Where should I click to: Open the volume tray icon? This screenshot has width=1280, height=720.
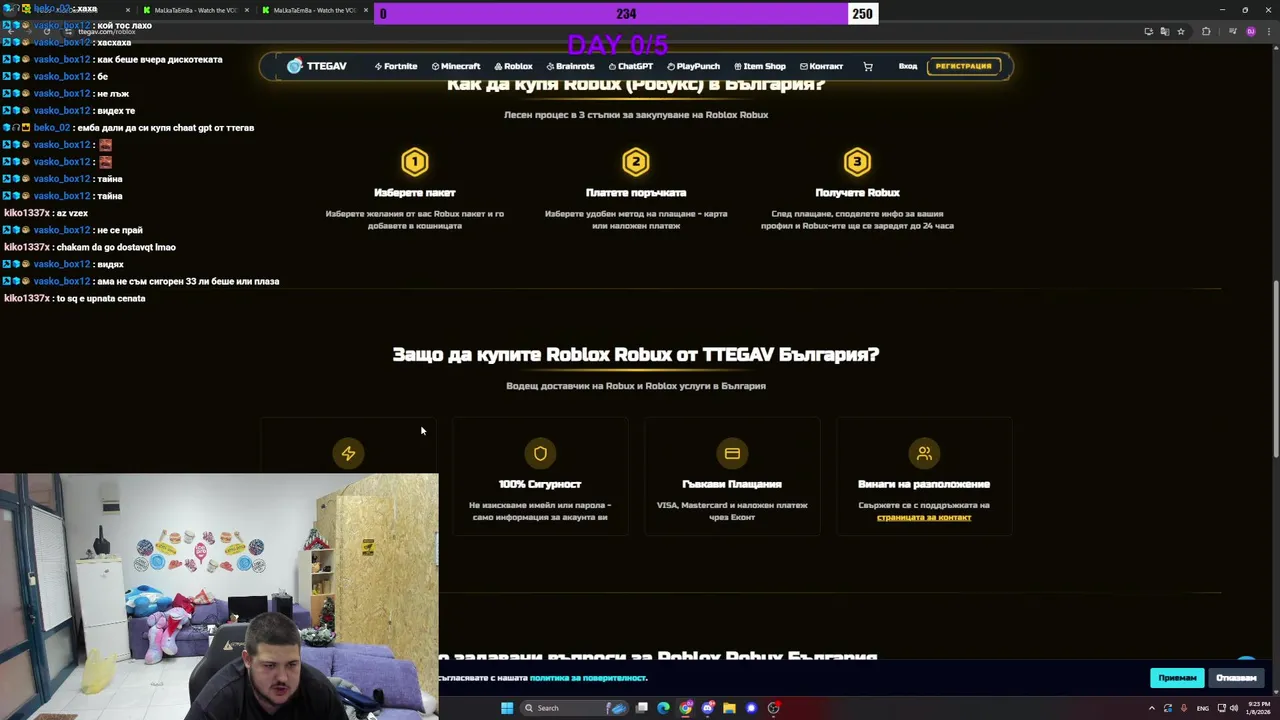1236,708
